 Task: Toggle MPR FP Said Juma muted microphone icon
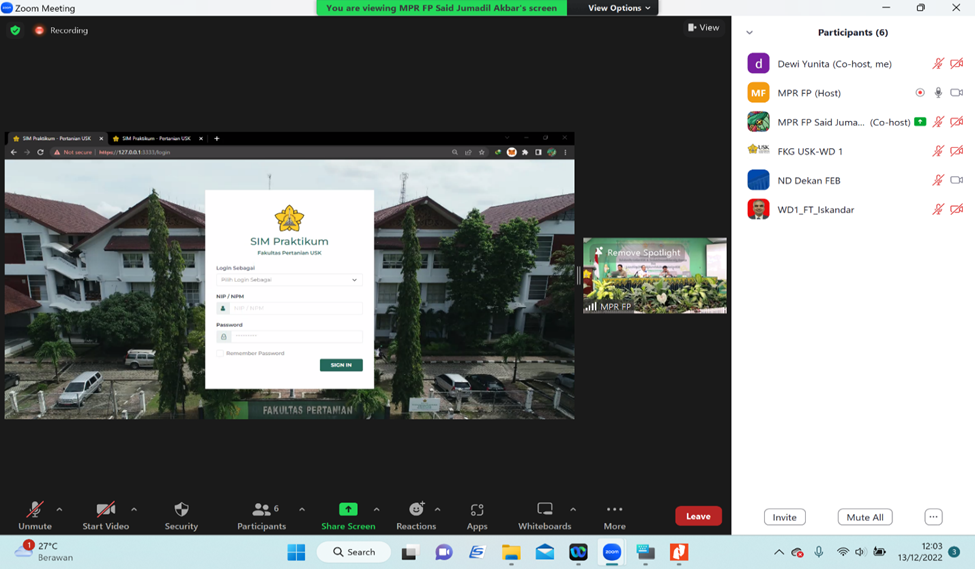pyautogui.click(x=938, y=122)
